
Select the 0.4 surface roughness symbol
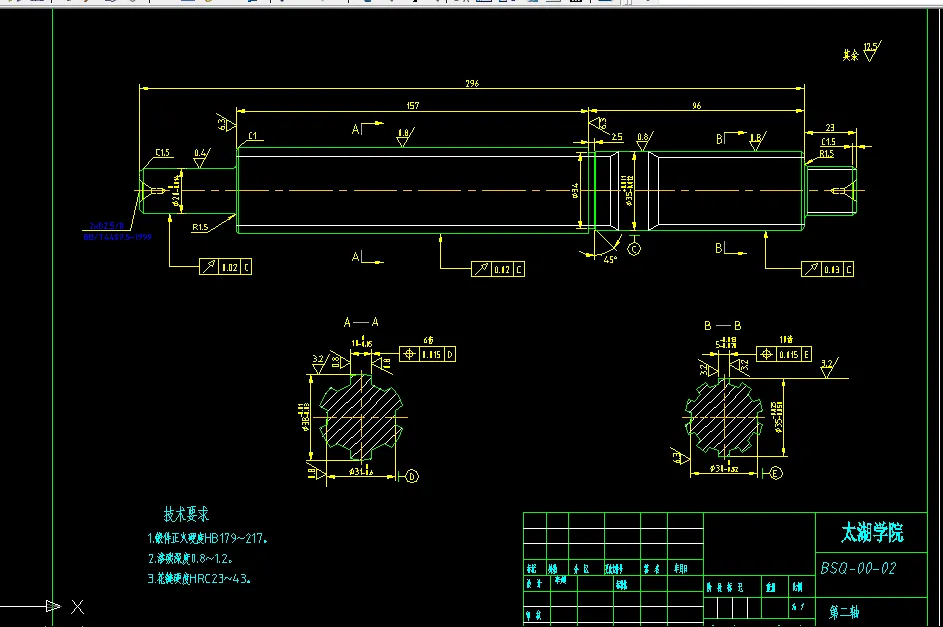(201, 158)
